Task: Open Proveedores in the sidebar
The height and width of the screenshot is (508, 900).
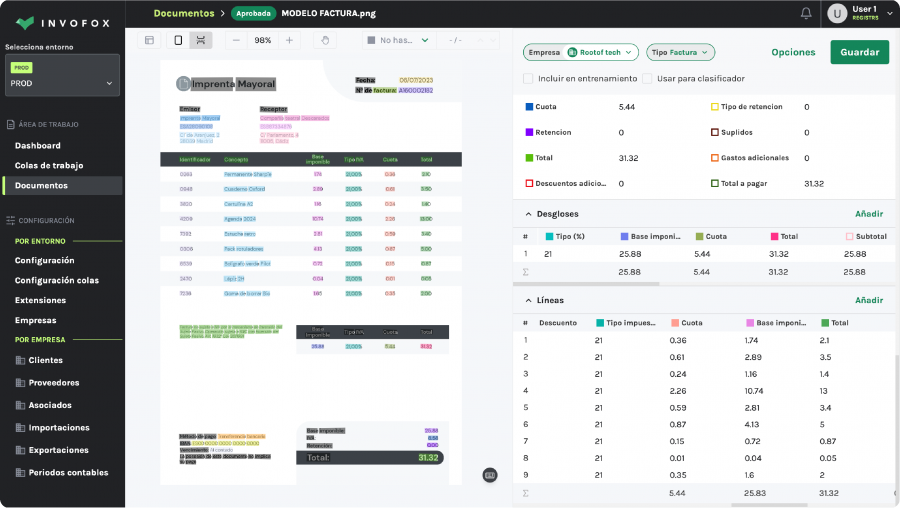Action: (54, 382)
